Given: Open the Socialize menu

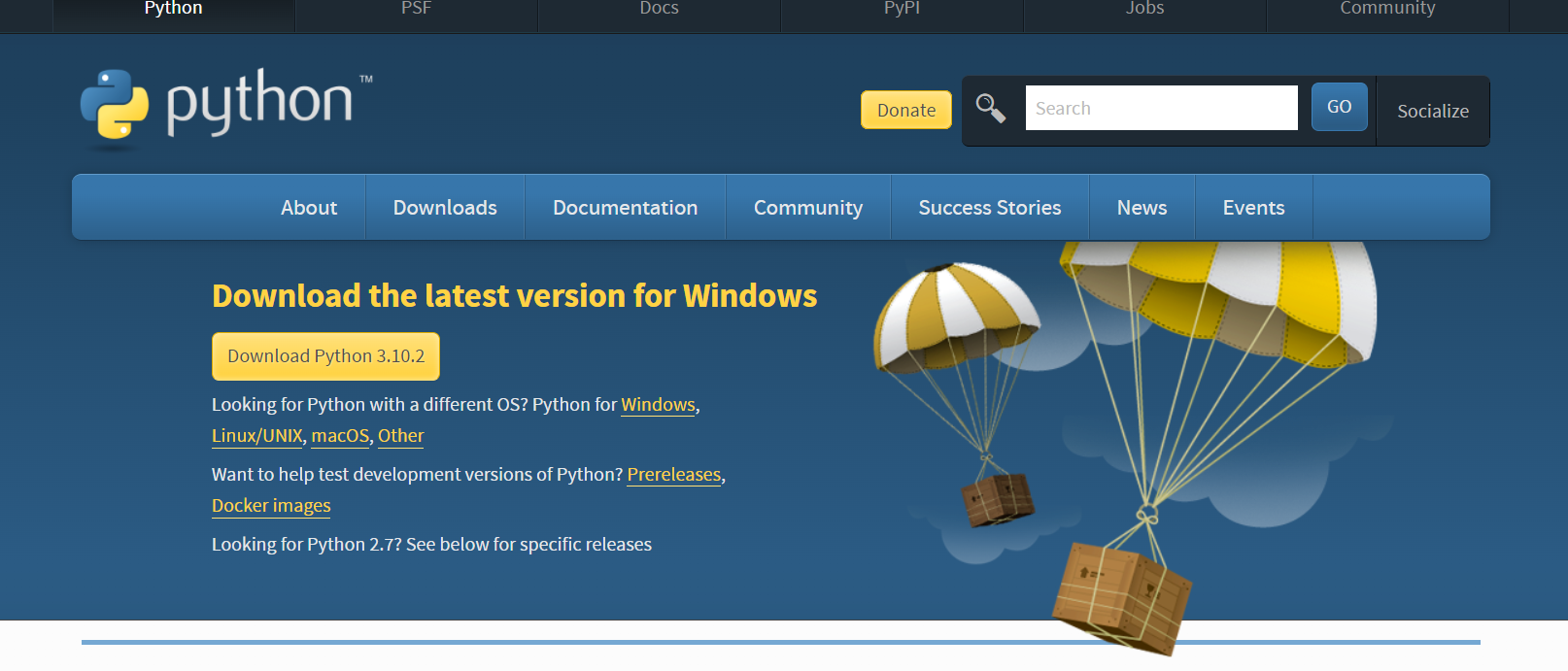Looking at the screenshot, I should pos(1433,111).
